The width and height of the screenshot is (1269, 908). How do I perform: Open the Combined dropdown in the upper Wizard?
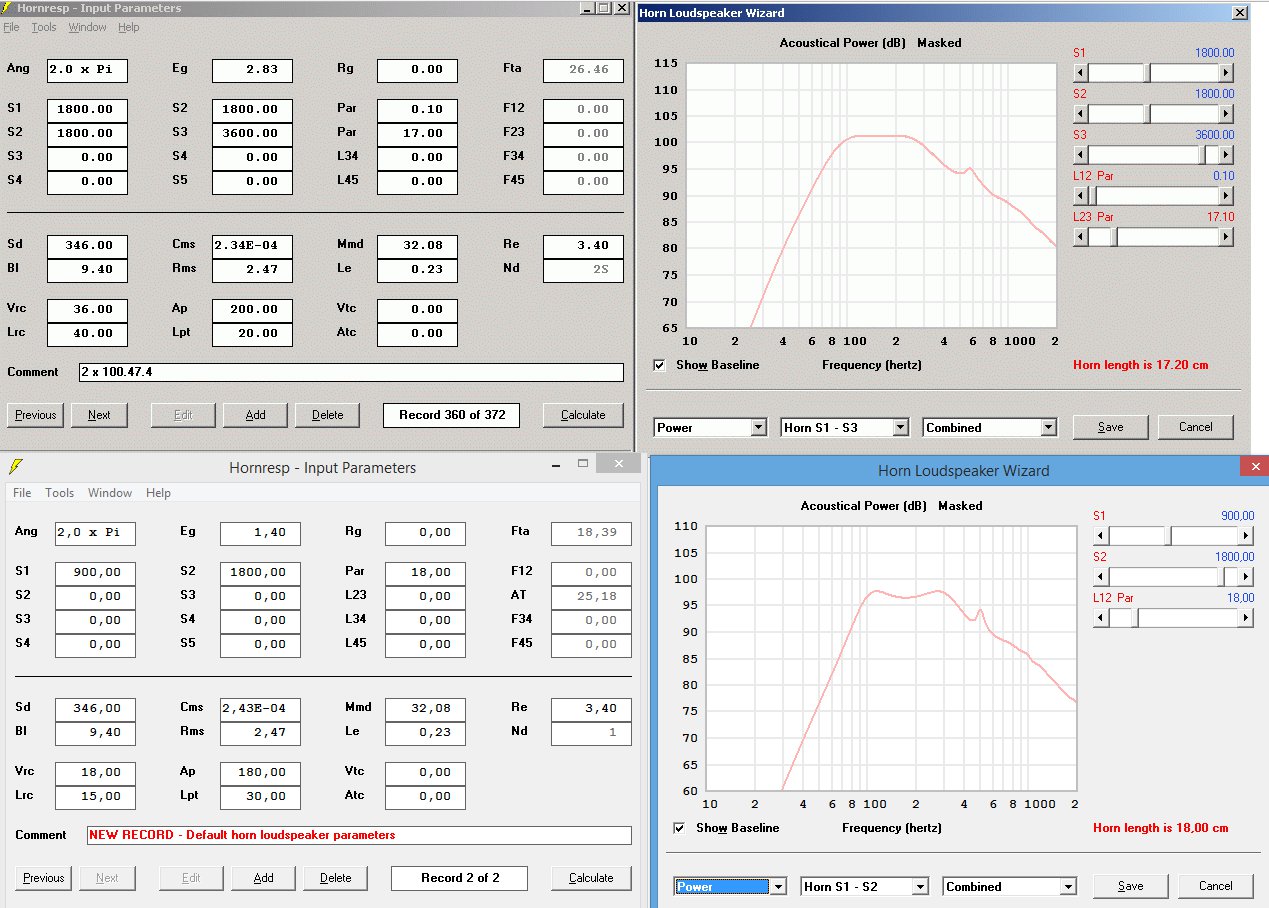pos(1049,428)
